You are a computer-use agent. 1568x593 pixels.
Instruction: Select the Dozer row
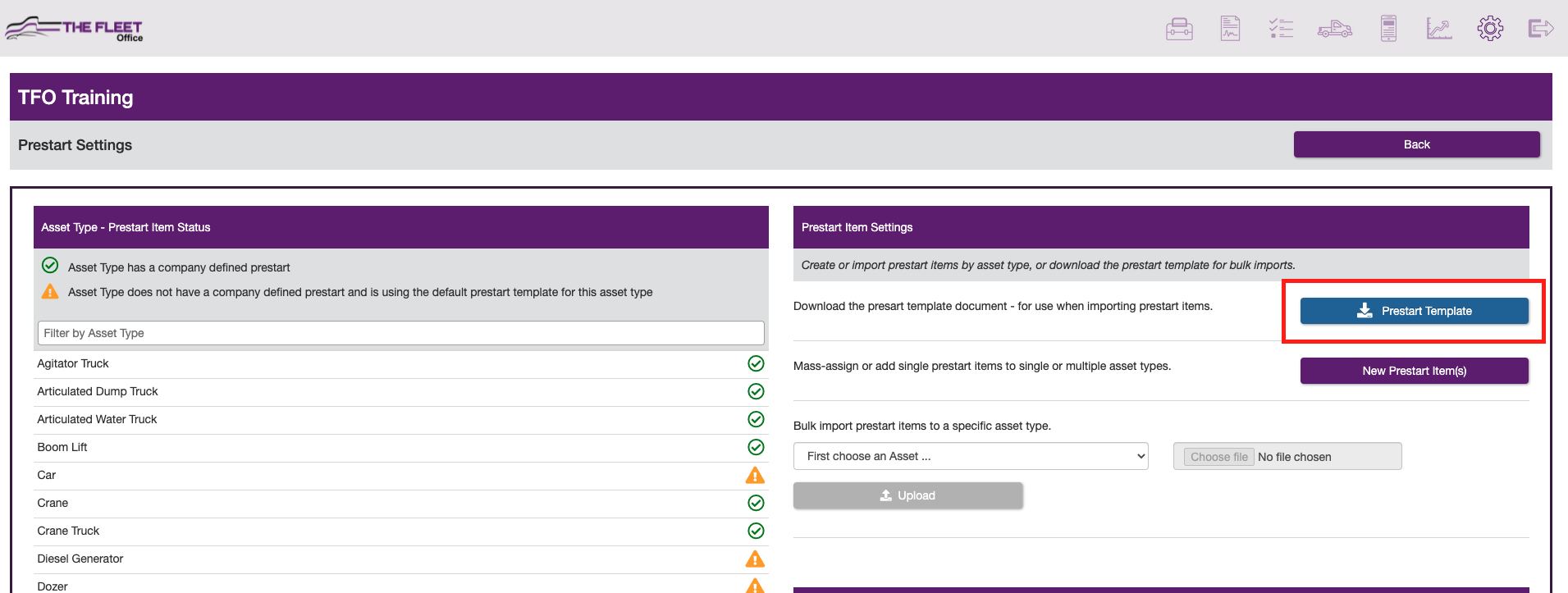(x=400, y=585)
